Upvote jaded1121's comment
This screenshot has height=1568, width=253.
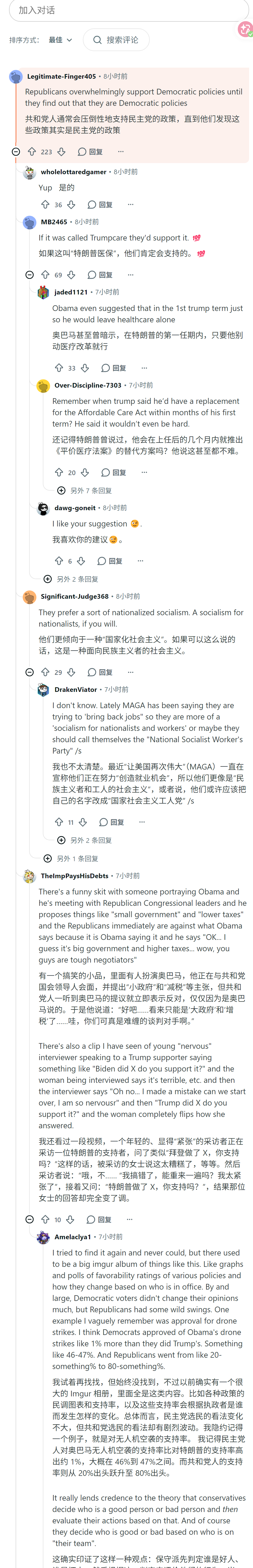(x=59, y=368)
